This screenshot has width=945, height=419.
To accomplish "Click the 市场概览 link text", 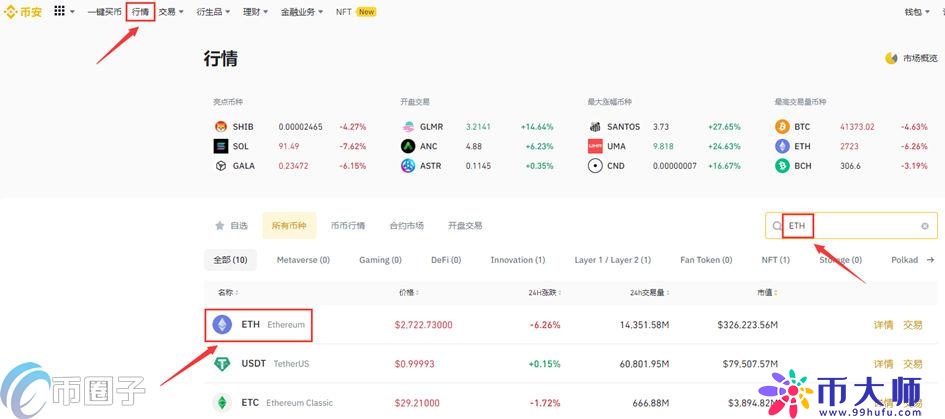I will 920,58.
